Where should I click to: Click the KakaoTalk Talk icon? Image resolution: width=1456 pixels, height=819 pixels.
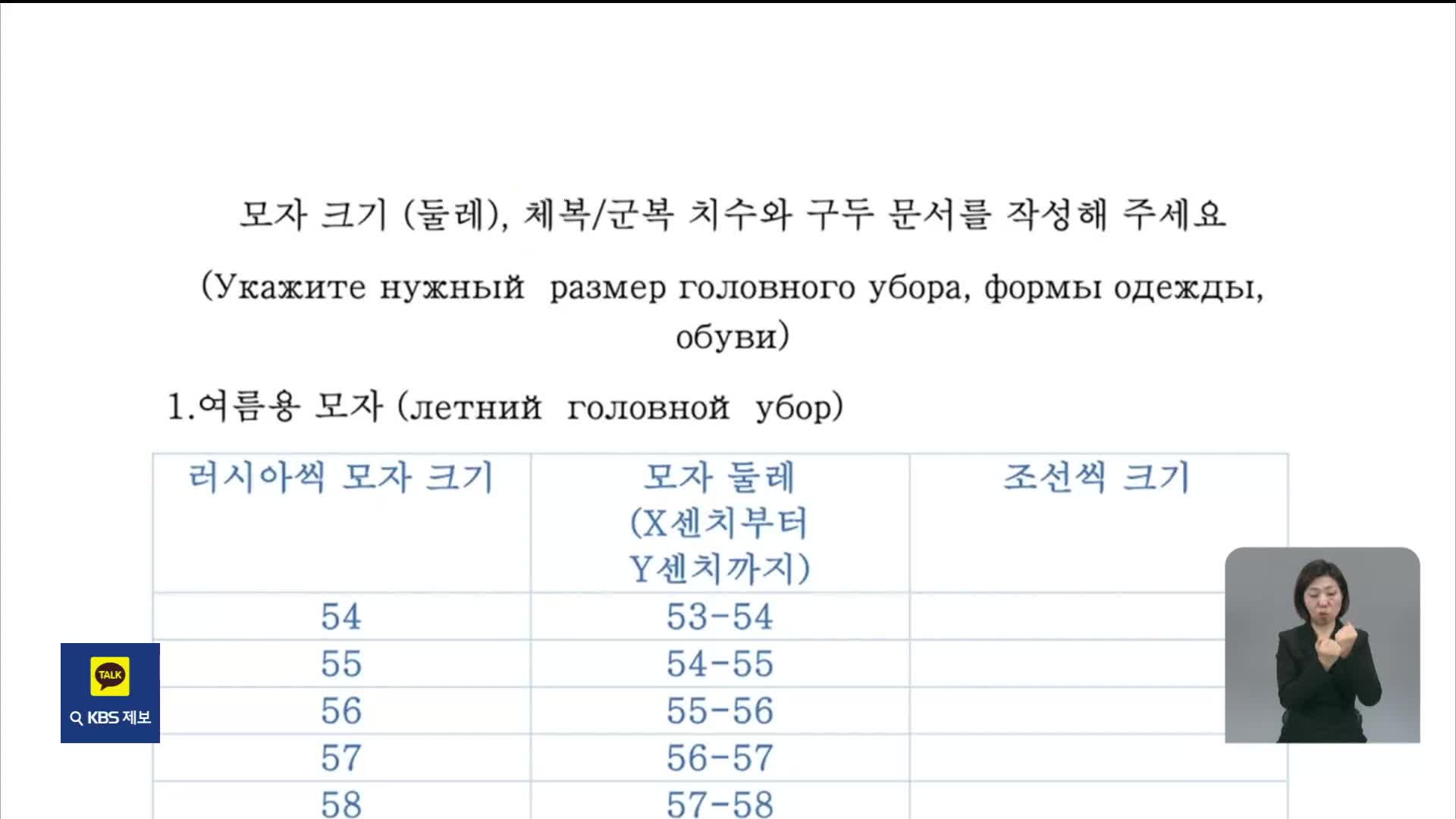pos(109,676)
